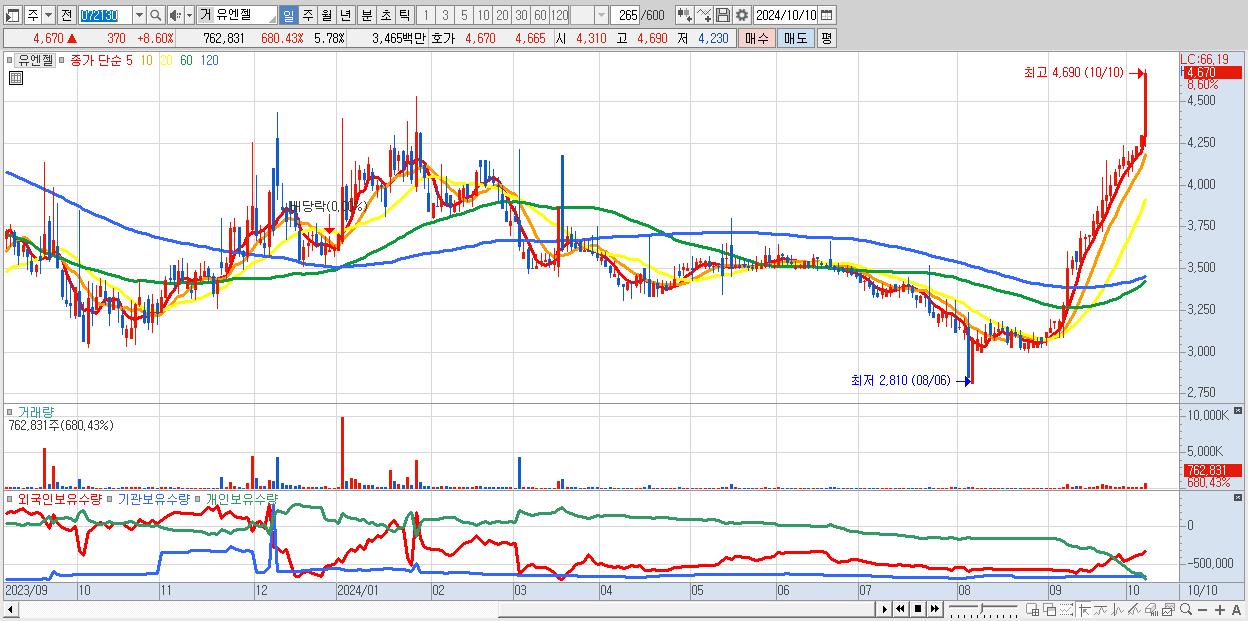This screenshot has height=621, width=1248.
Task: Fast forward chart replay button
Action: (x=934, y=609)
